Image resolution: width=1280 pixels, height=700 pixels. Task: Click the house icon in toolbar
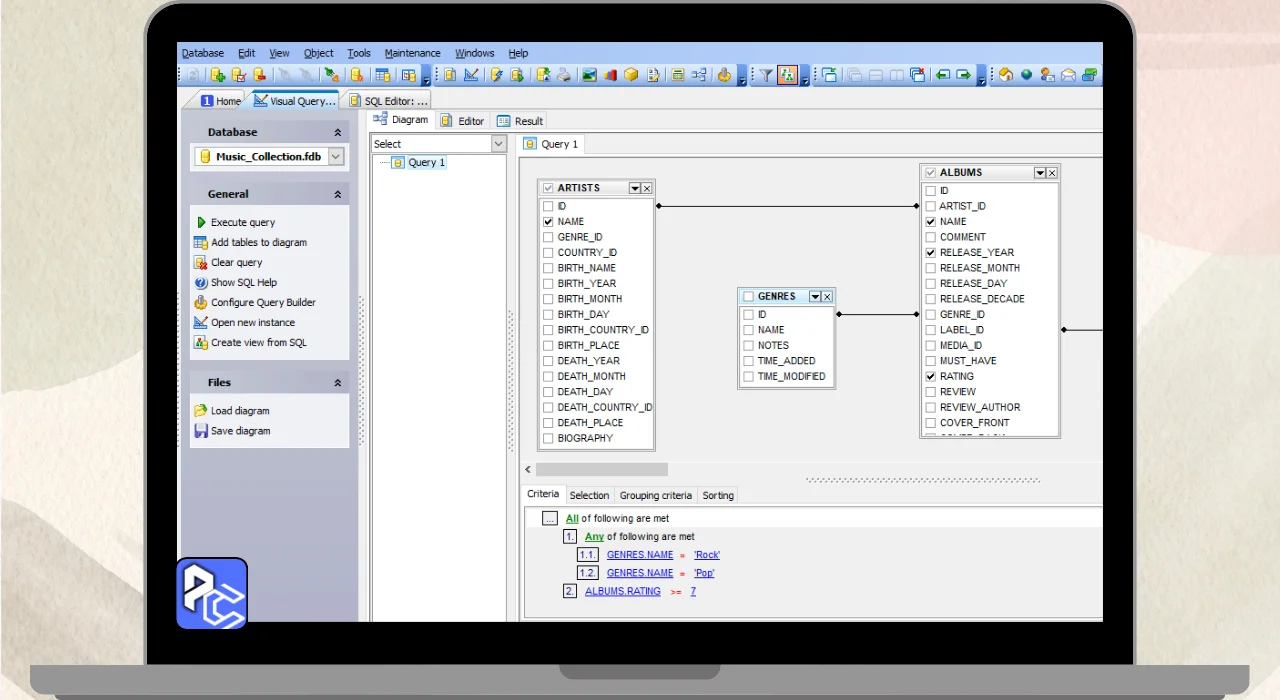1006,75
